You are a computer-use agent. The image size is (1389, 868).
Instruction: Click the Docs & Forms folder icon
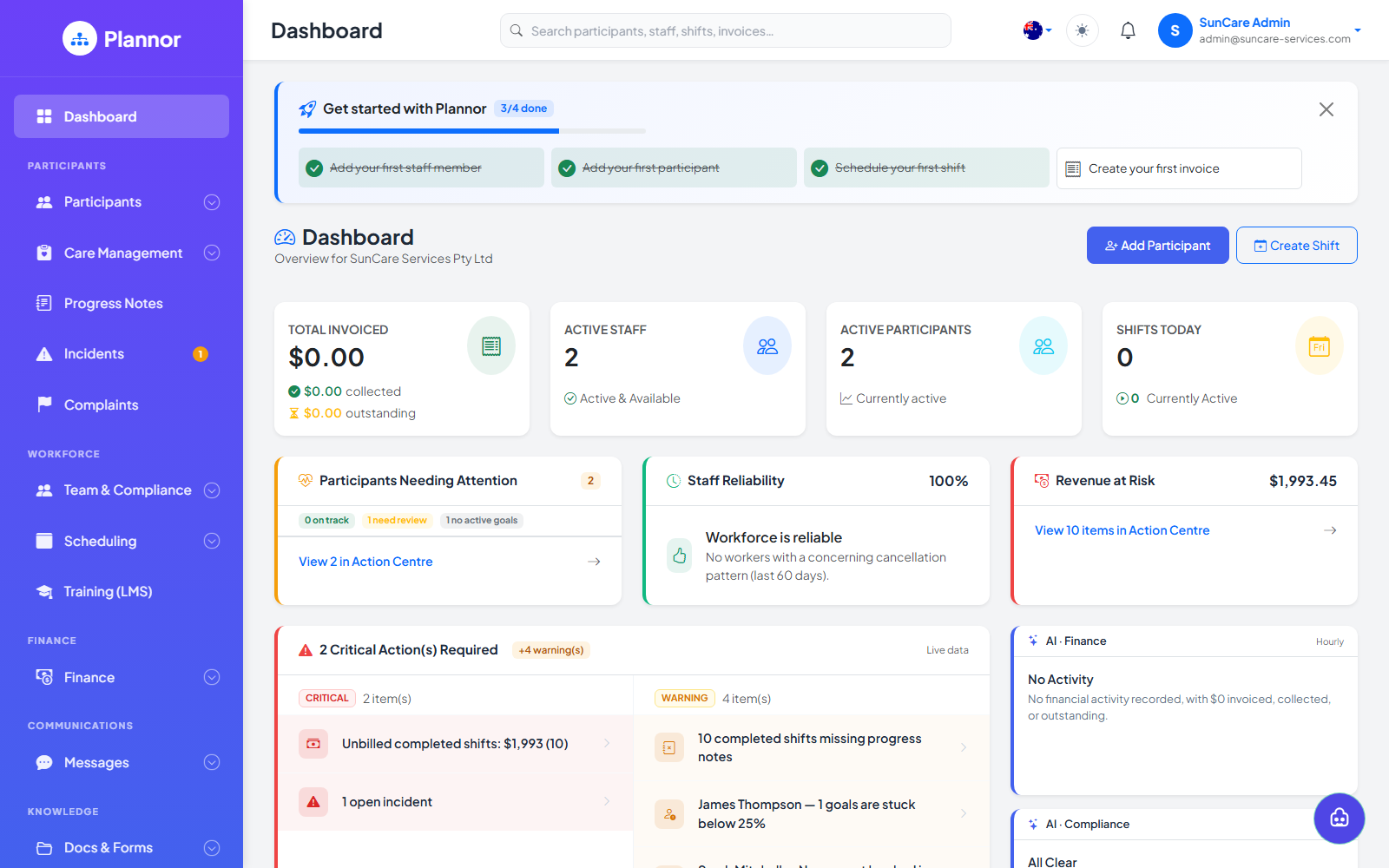click(44, 848)
